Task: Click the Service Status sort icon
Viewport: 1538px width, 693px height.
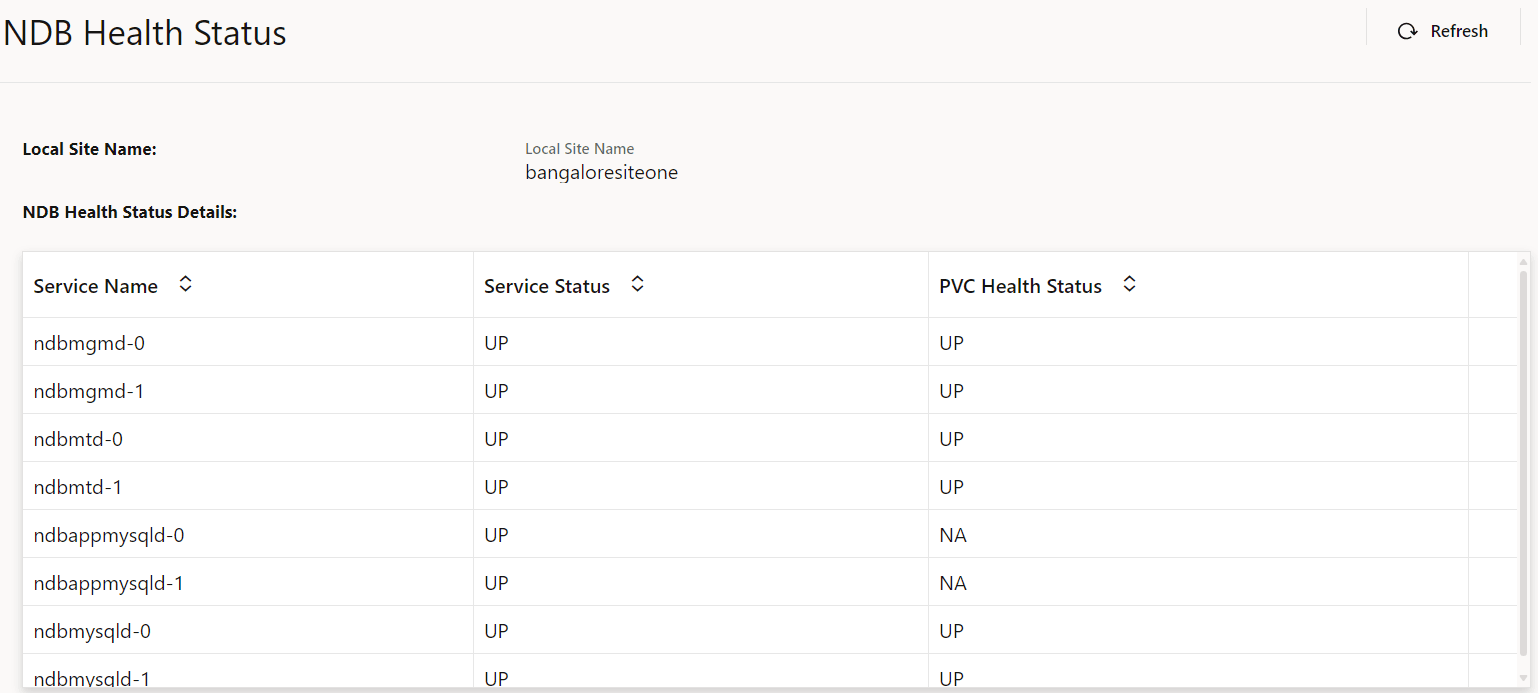Action: [x=637, y=284]
